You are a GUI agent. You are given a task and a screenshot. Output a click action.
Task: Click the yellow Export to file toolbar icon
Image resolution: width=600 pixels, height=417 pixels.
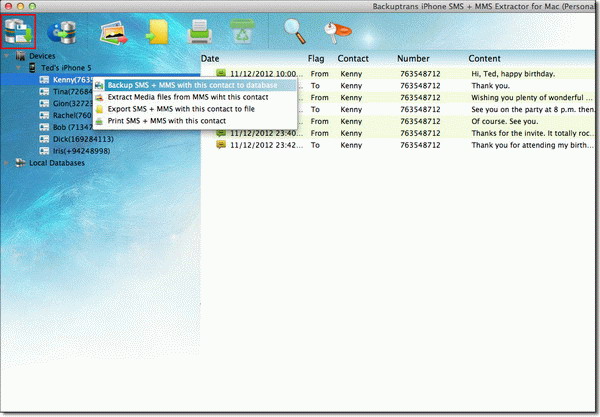click(x=157, y=32)
